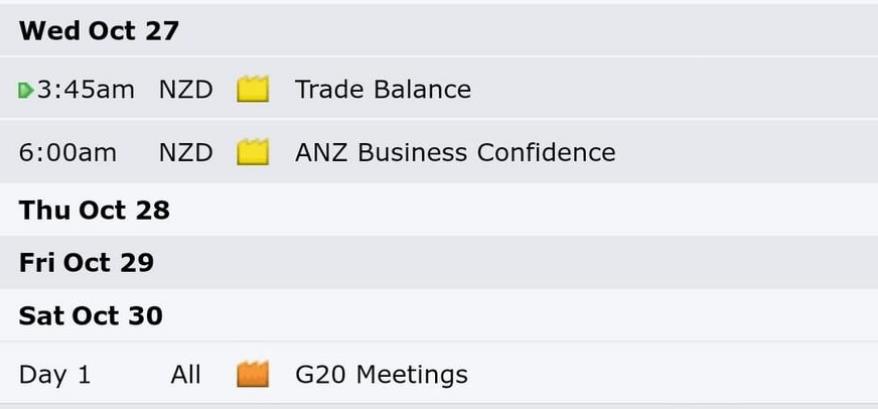Click the yellow impact icon for ANZ Business Confidence
The width and height of the screenshot is (878, 409).
(x=253, y=152)
